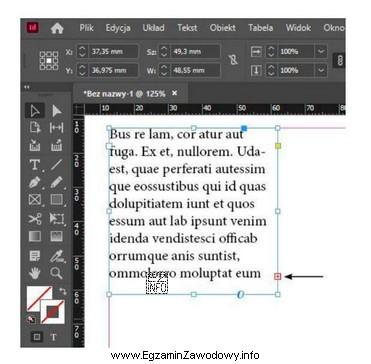Viewport: 371px width, 364px height.
Task: Click the red overset text plus box
Action: click(278, 276)
